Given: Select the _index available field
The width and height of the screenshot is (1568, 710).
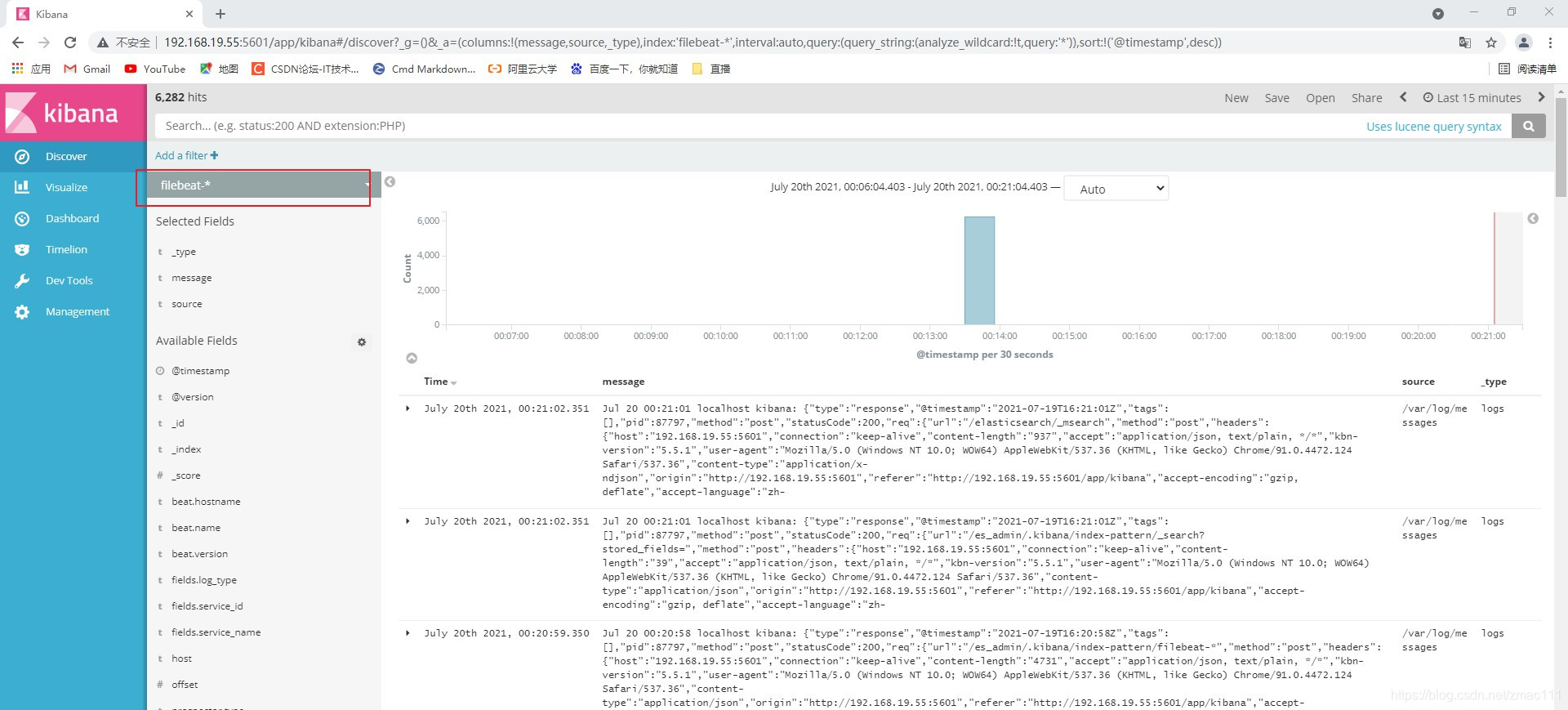Looking at the screenshot, I should coord(186,449).
